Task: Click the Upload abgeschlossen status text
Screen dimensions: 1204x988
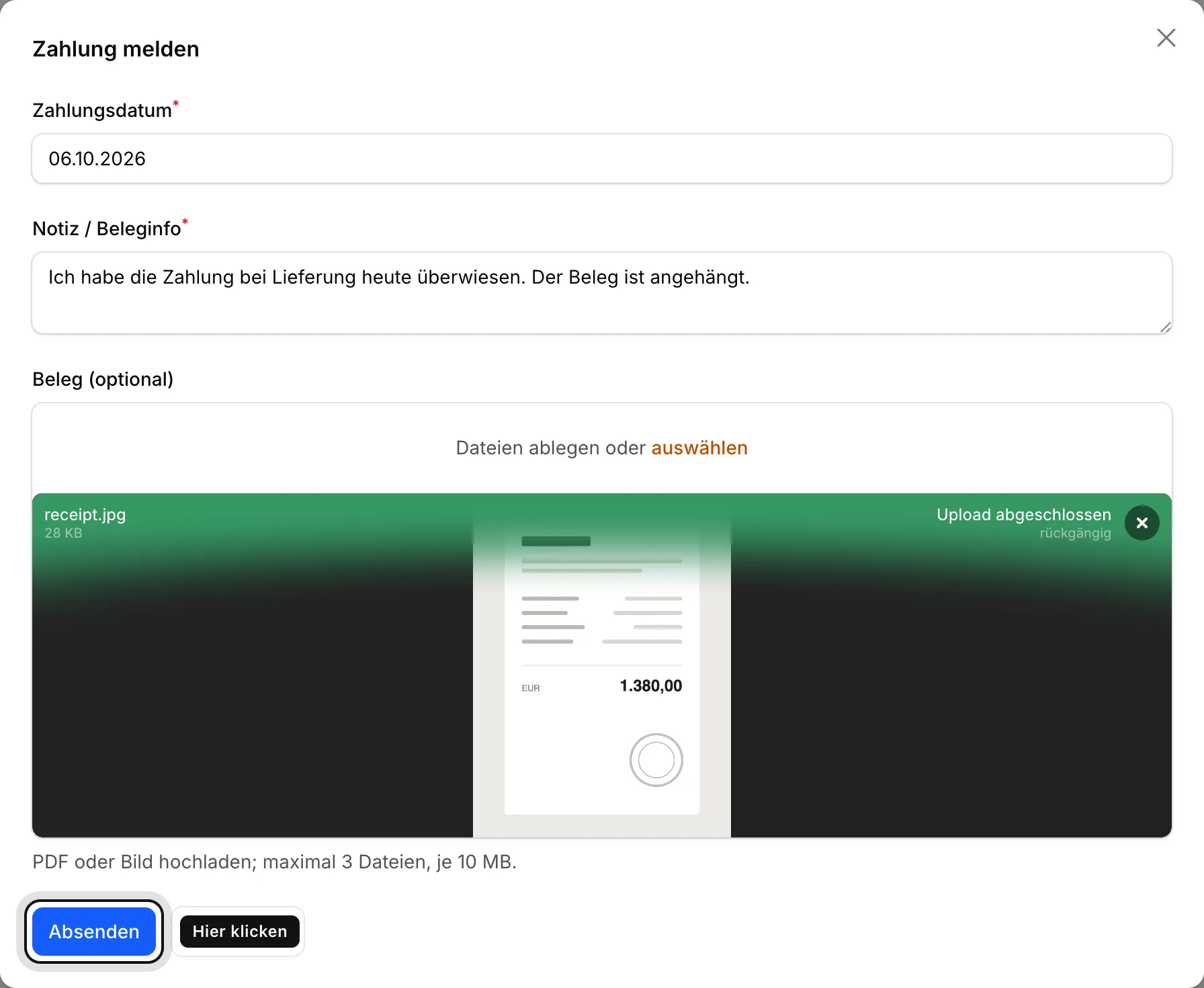Action: pos(1024,515)
